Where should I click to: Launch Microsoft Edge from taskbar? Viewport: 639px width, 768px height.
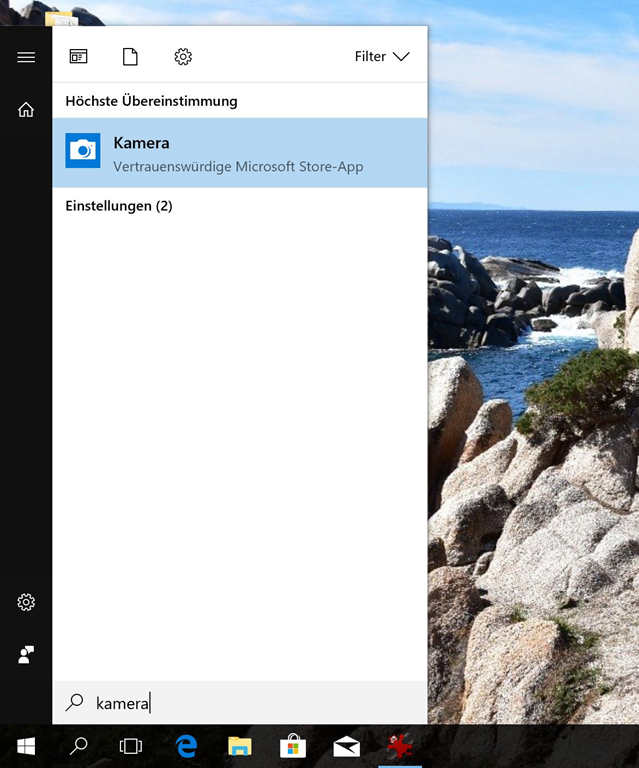tap(186, 746)
